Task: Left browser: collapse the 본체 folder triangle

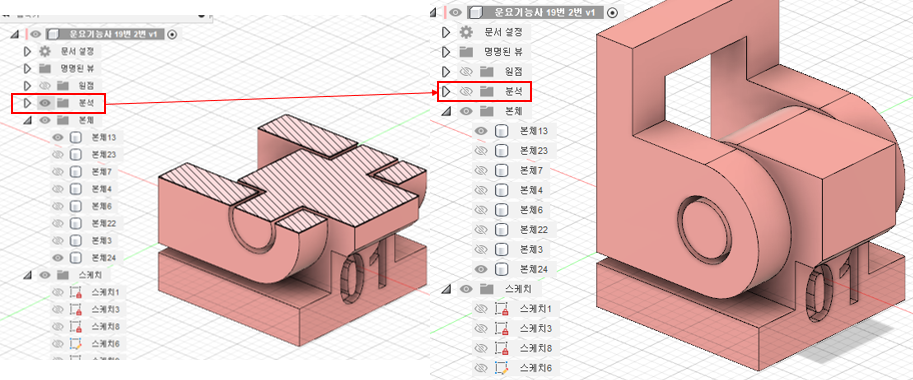Action: click(x=27, y=120)
